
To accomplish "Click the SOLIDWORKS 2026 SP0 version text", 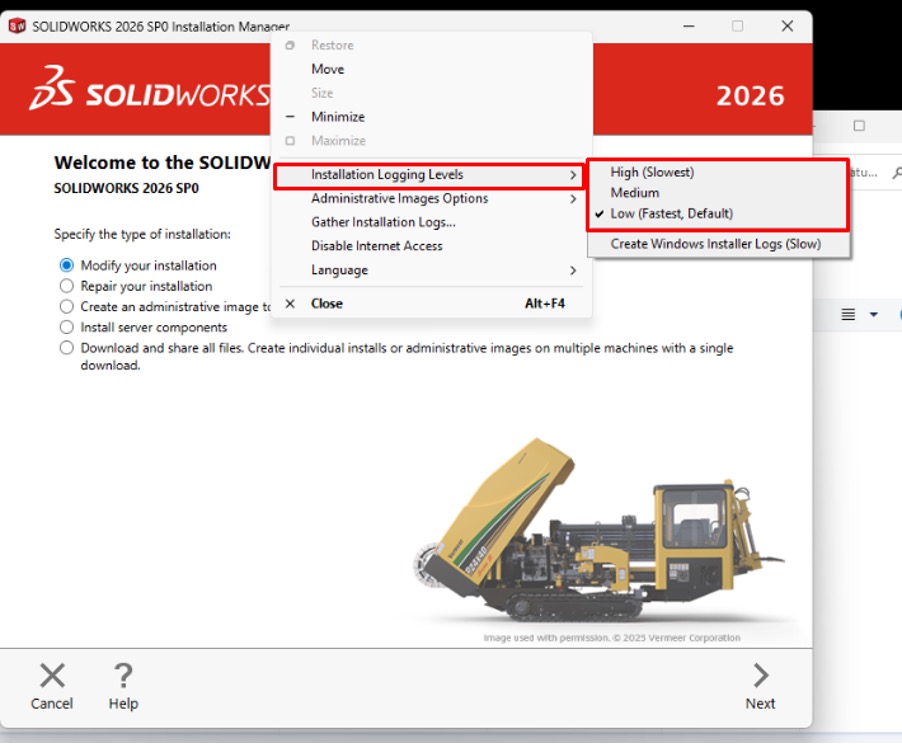I will click(x=126, y=188).
